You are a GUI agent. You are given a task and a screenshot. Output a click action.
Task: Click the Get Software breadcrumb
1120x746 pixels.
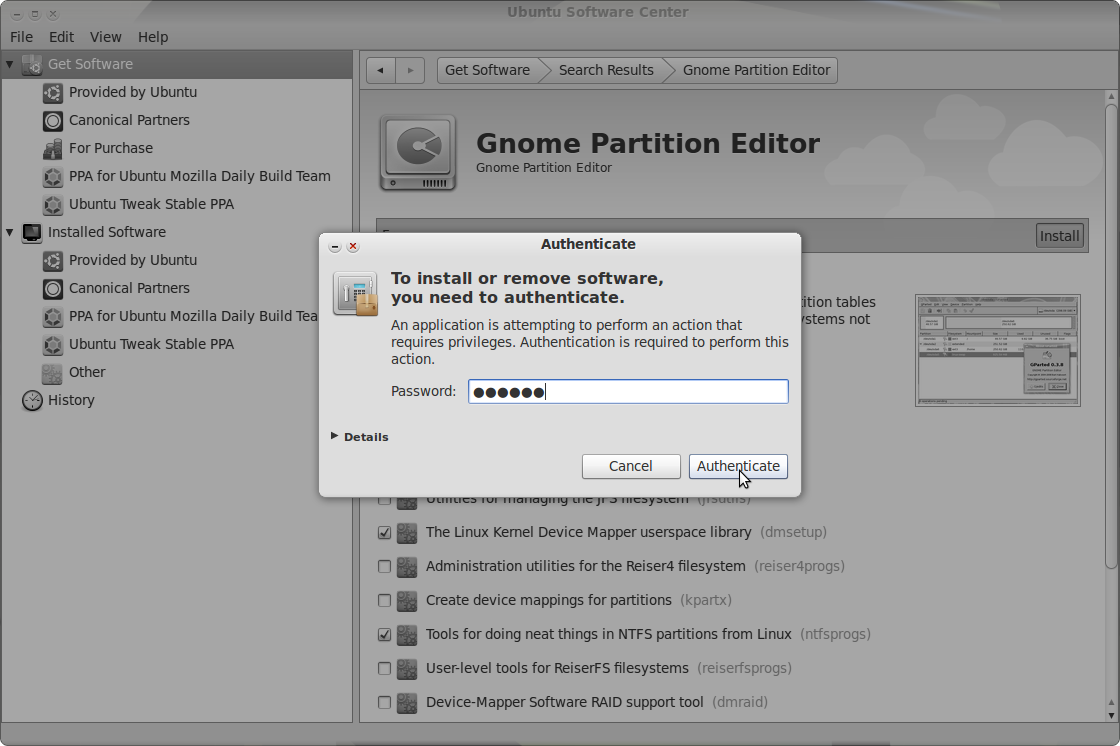tap(487, 70)
